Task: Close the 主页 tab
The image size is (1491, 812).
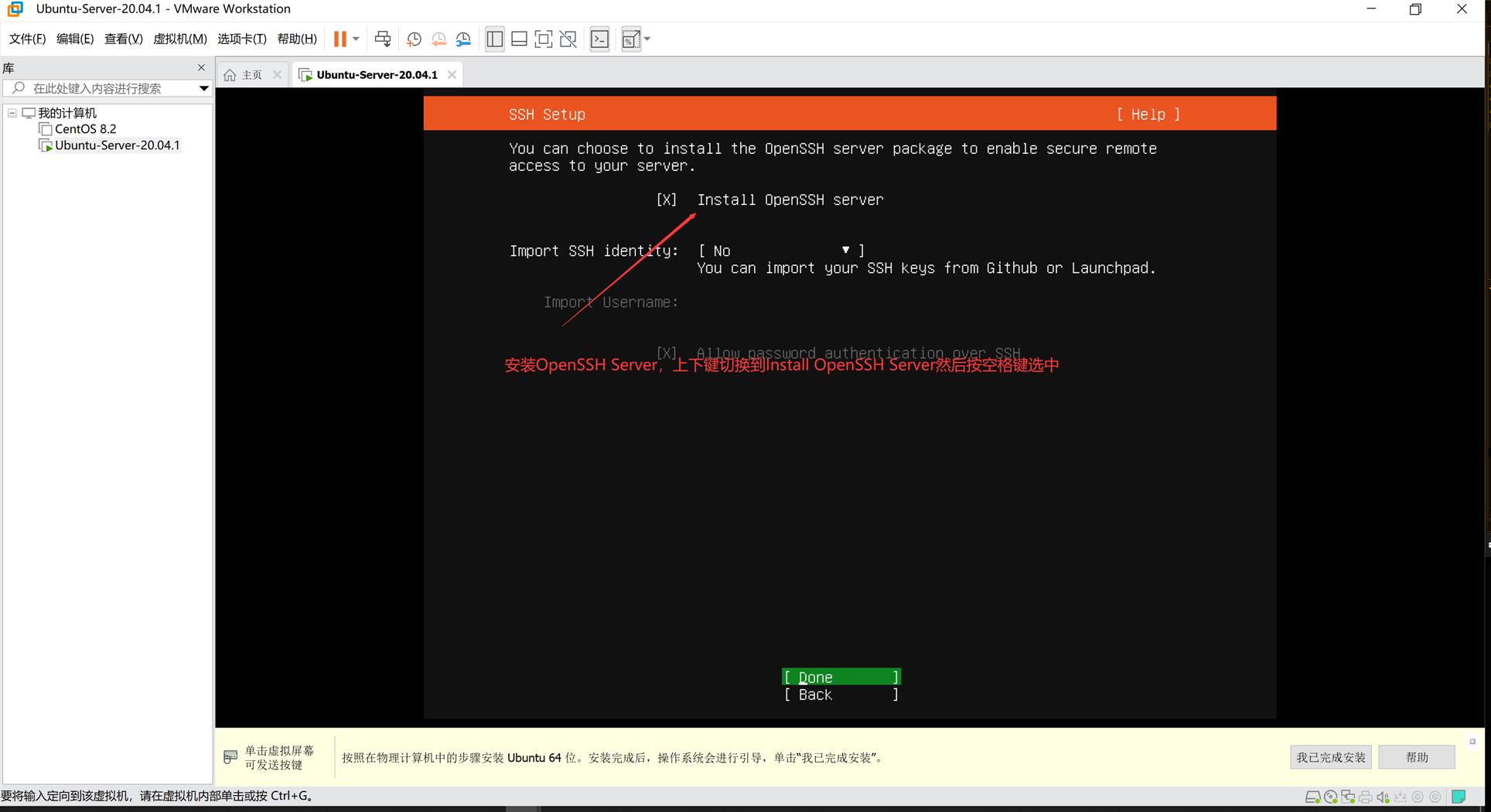Action: (x=277, y=75)
